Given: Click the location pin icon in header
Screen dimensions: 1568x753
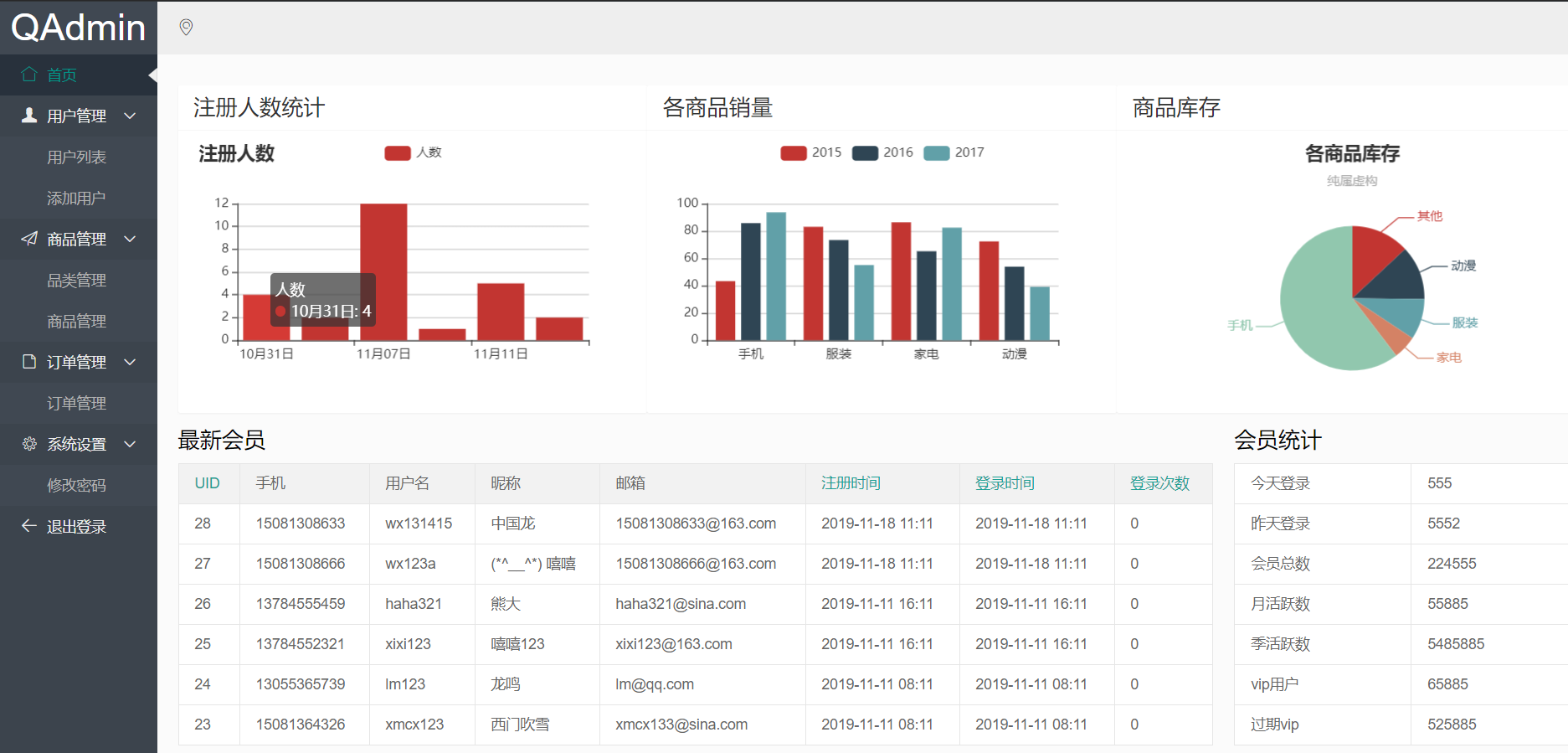Looking at the screenshot, I should pos(186,28).
